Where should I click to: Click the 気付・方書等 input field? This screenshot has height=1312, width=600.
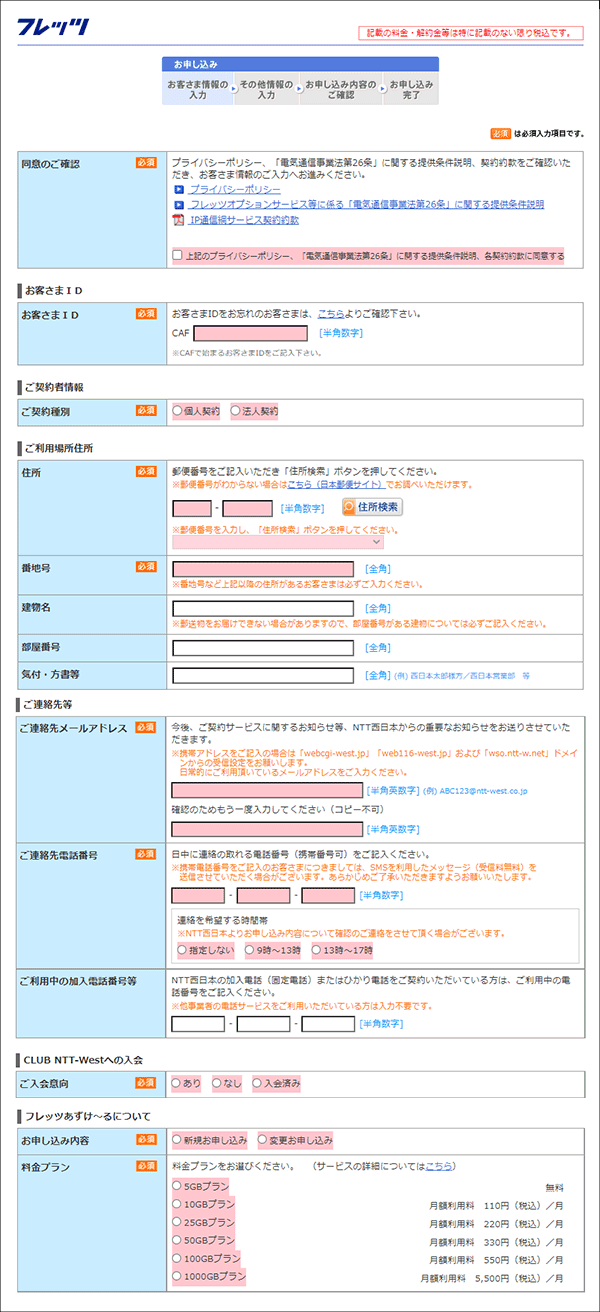(x=263, y=676)
